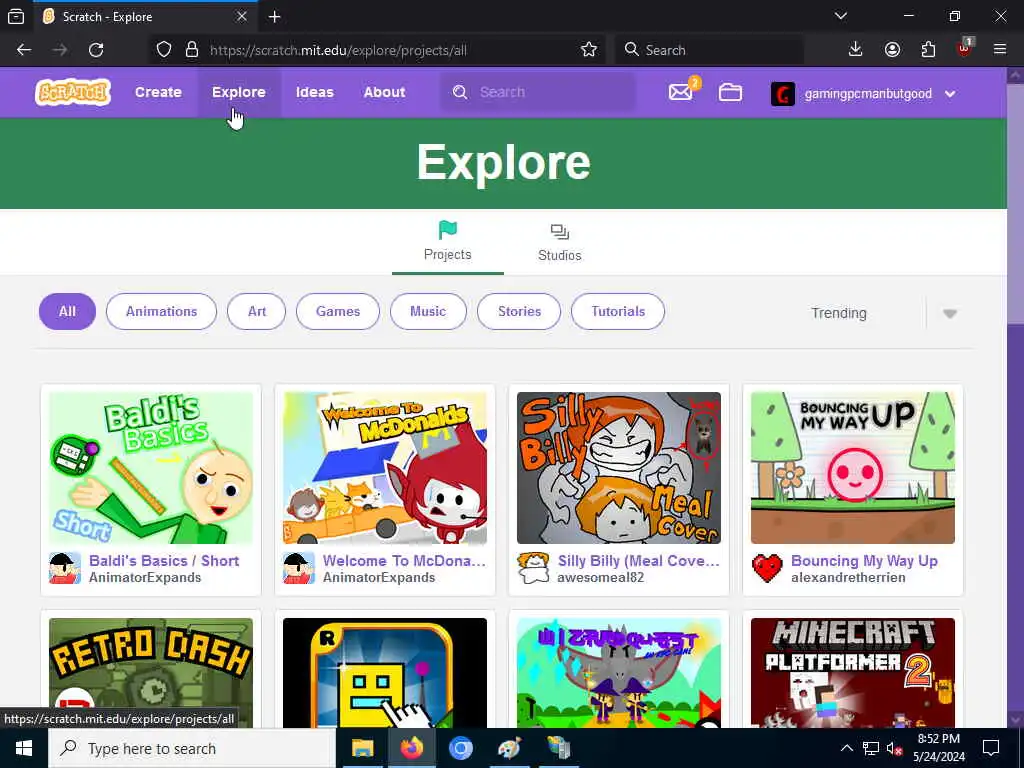Image resolution: width=1024 pixels, height=768 pixels.
Task: Switch to the Studios tab
Action: click(560, 241)
